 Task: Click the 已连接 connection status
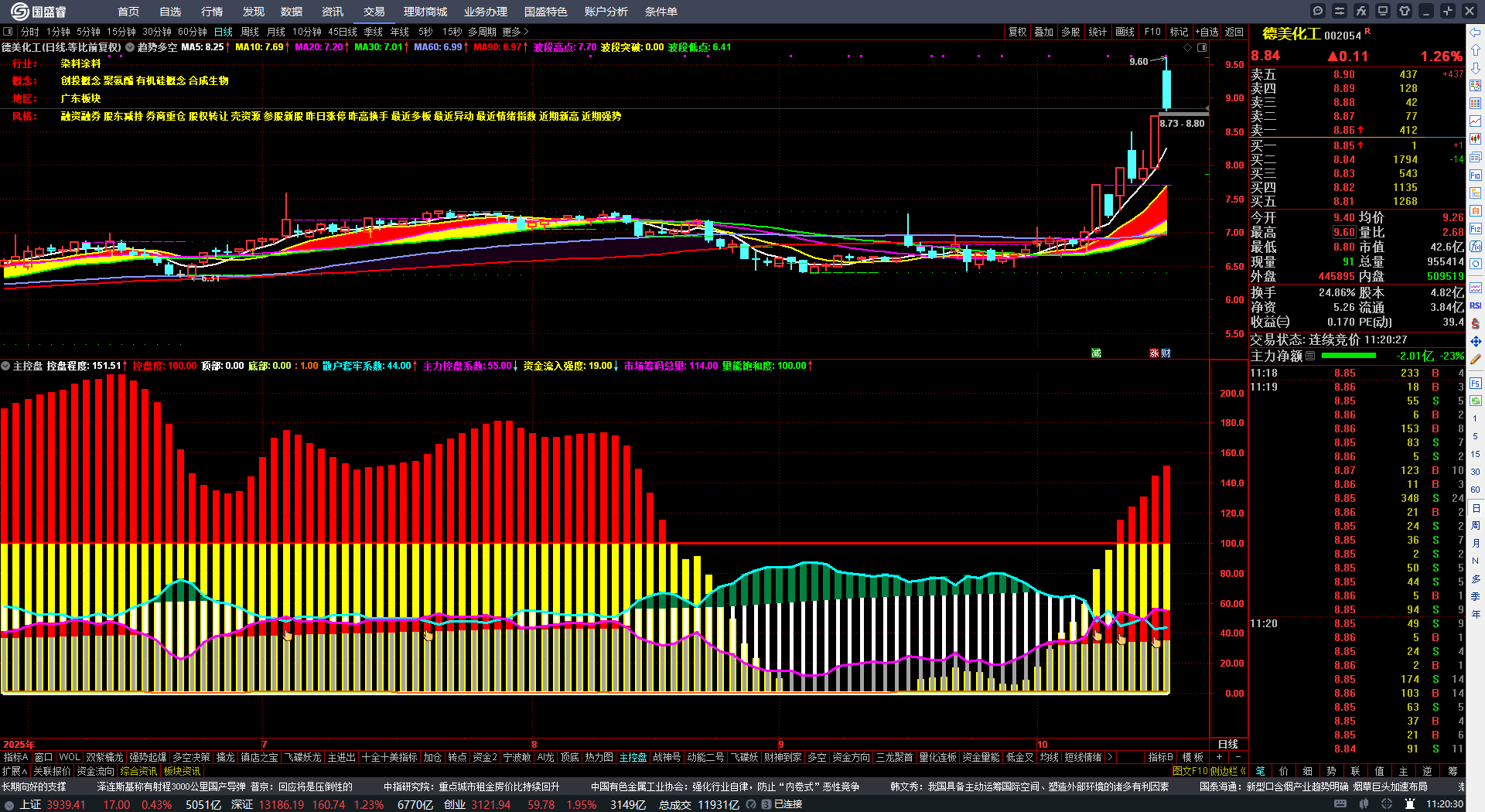[788, 804]
